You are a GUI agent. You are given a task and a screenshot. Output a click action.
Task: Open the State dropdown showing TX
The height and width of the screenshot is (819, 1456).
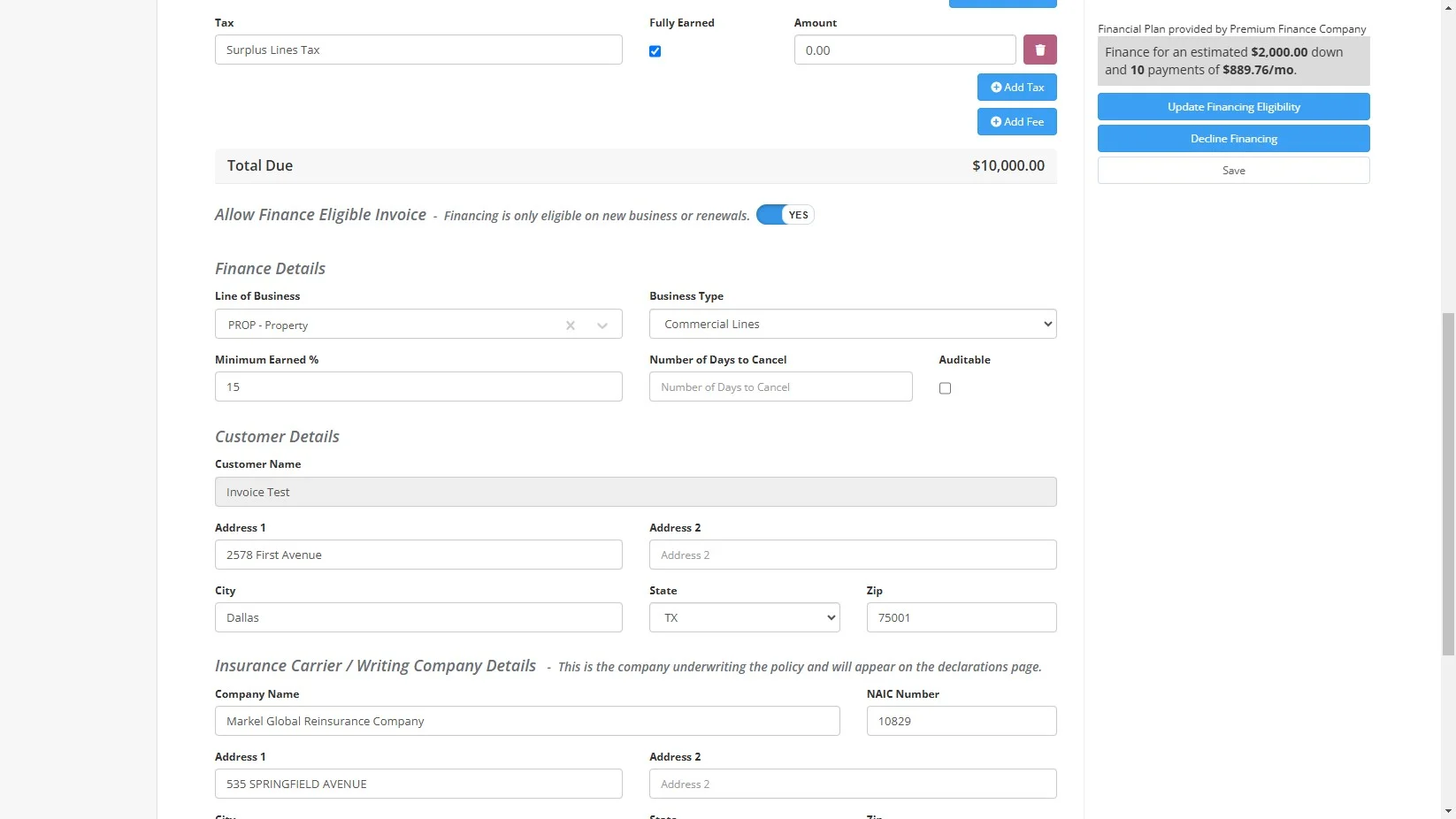point(745,617)
